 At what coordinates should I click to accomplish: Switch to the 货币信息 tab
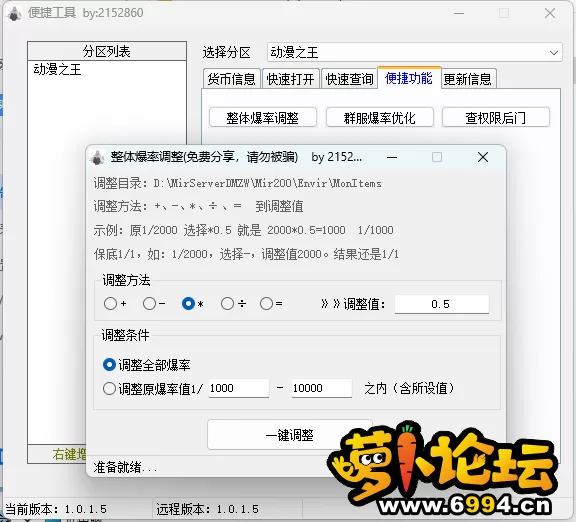click(231, 79)
